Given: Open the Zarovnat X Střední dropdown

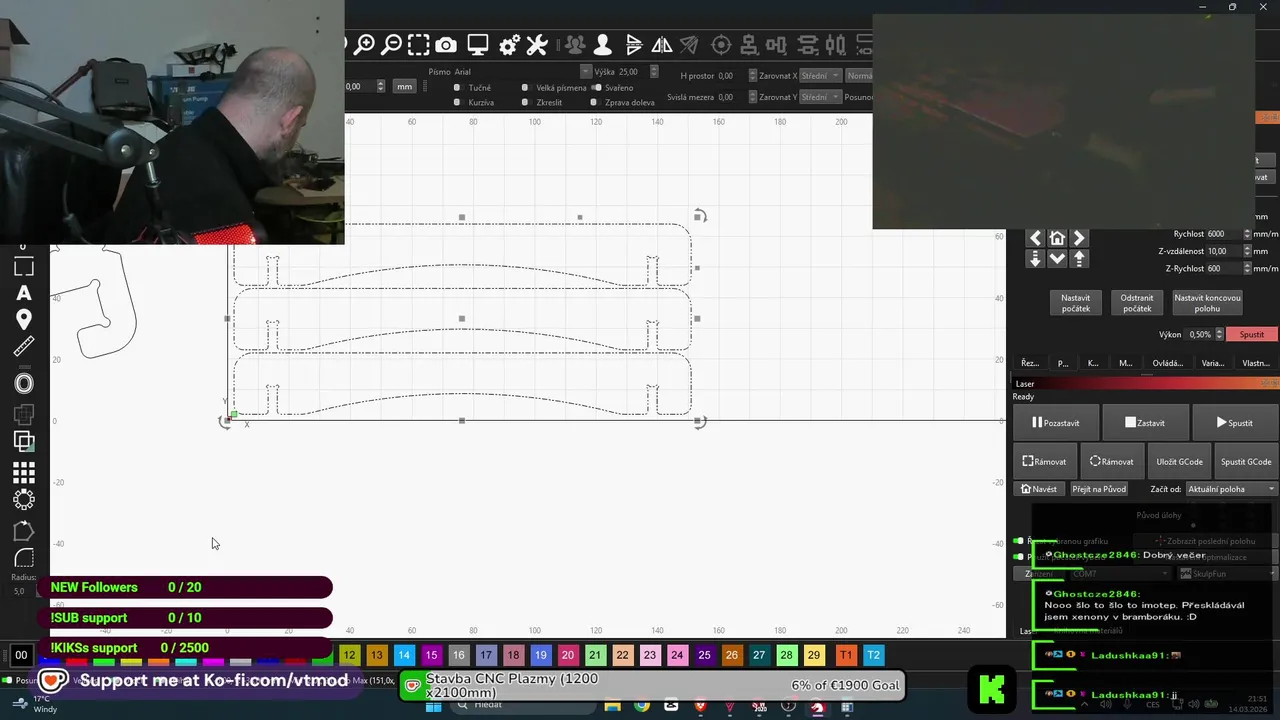Looking at the screenshot, I should pyautogui.click(x=820, y=76).
